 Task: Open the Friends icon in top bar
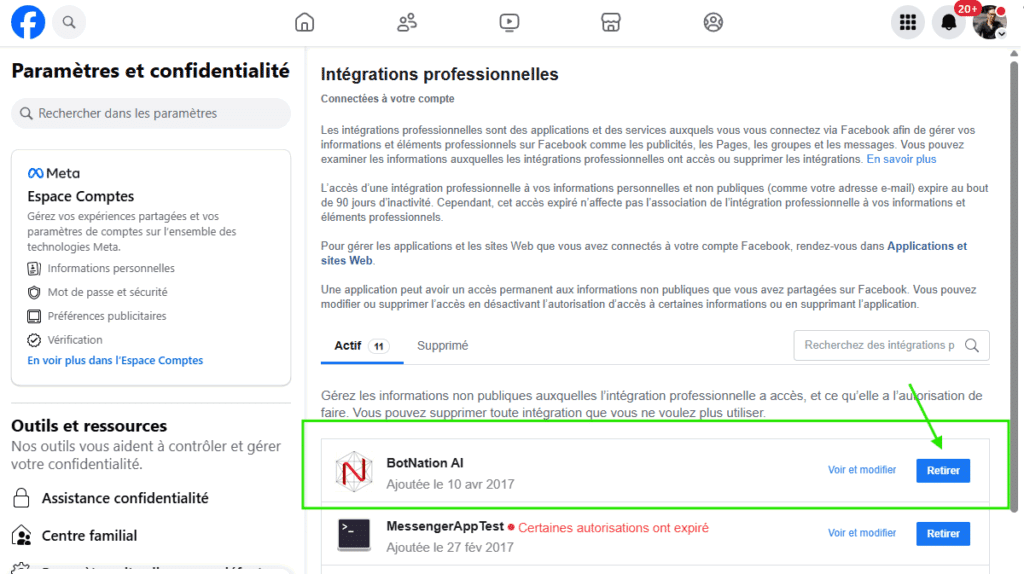407,22
